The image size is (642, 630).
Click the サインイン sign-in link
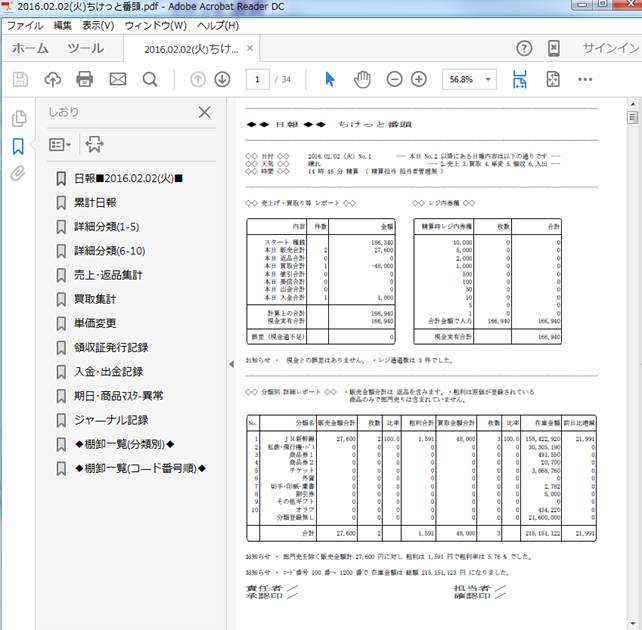[611, 48]
